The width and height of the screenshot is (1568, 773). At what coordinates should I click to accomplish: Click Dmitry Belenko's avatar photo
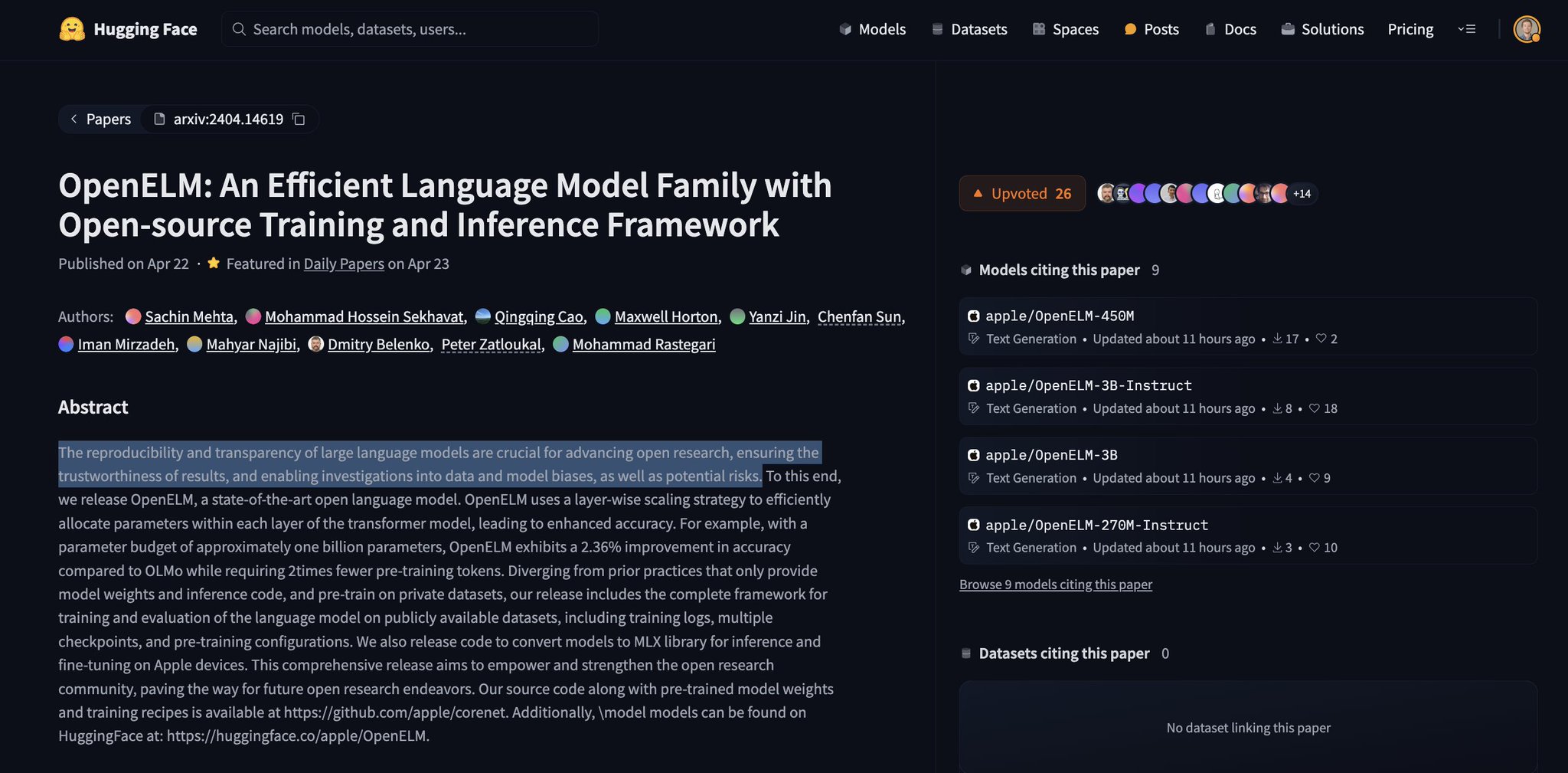(x=315, y=344)
